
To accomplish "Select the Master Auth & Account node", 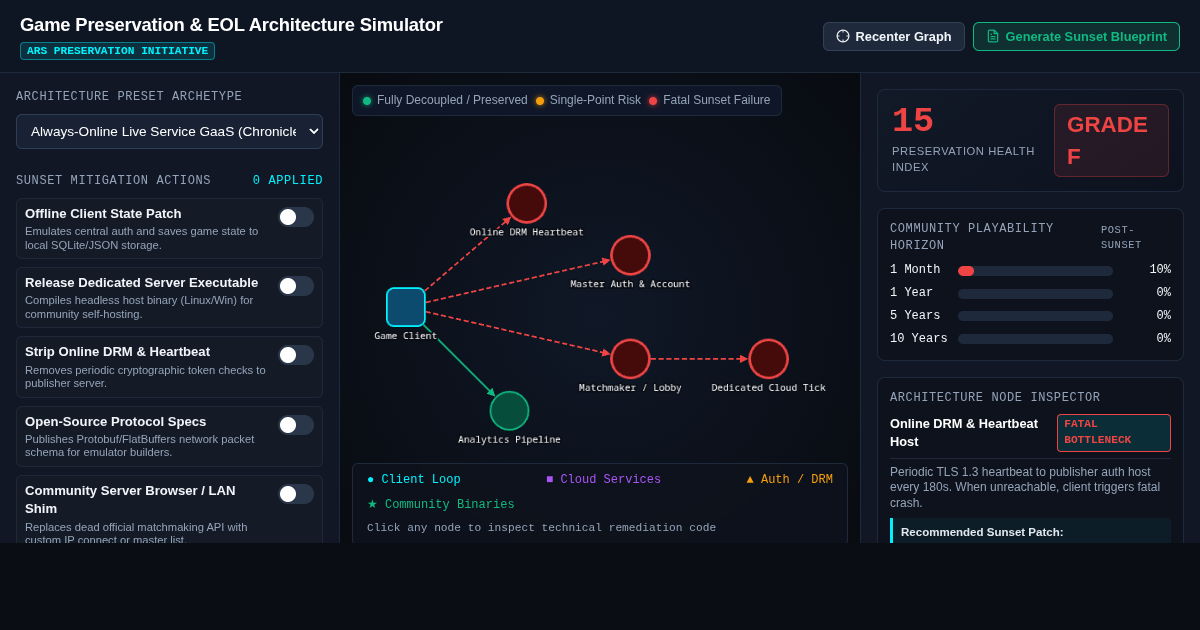I will point(630,255).
